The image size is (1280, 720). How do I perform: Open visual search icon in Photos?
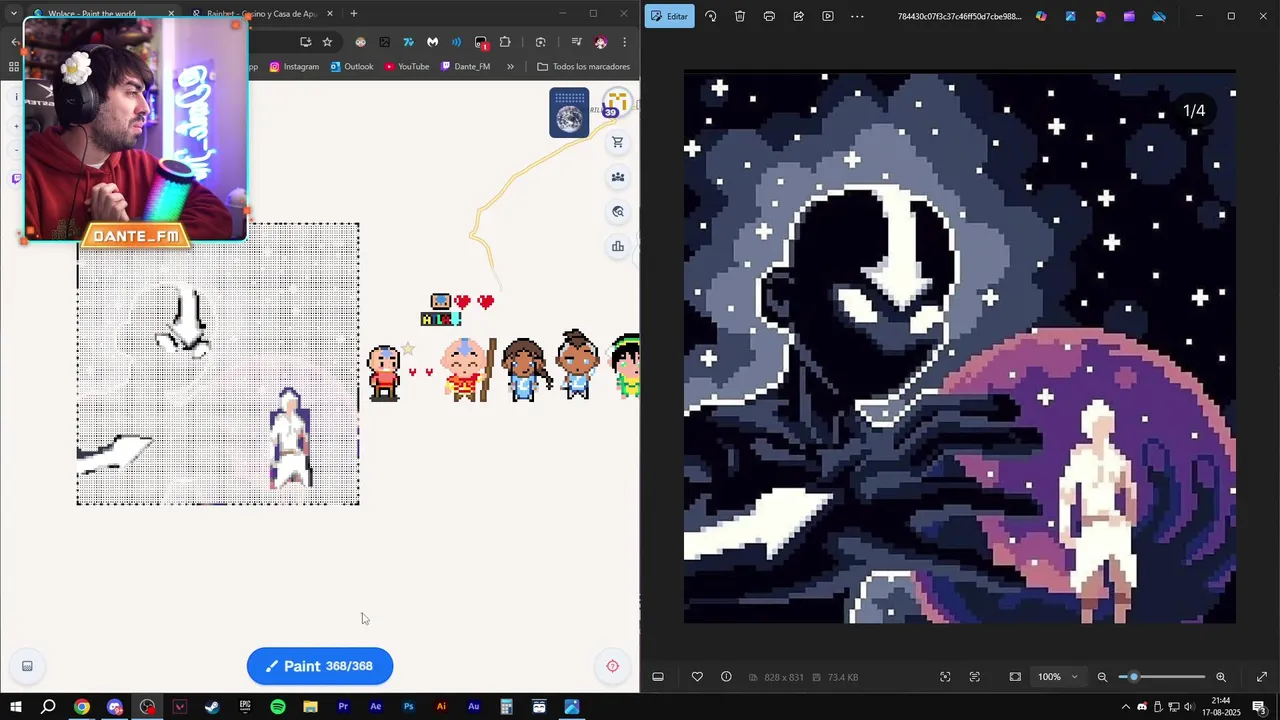(945, 677)
